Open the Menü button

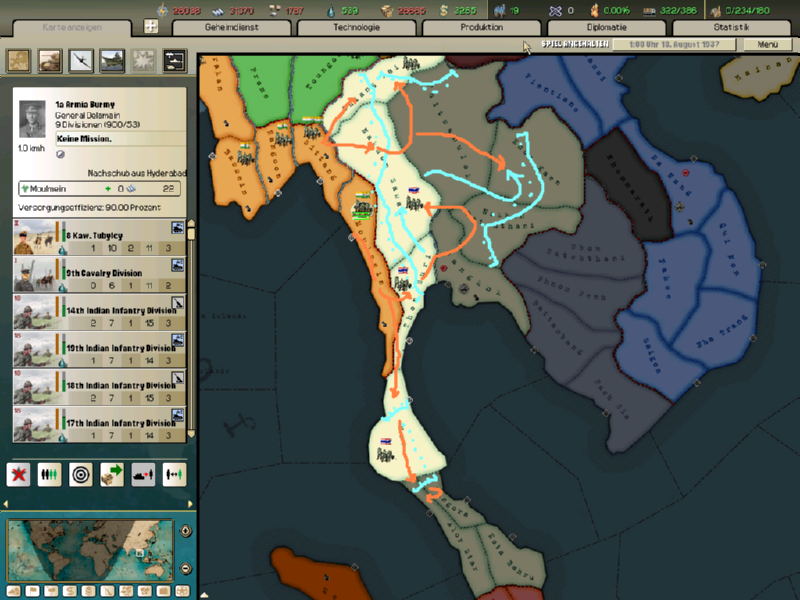coord(767,44)
